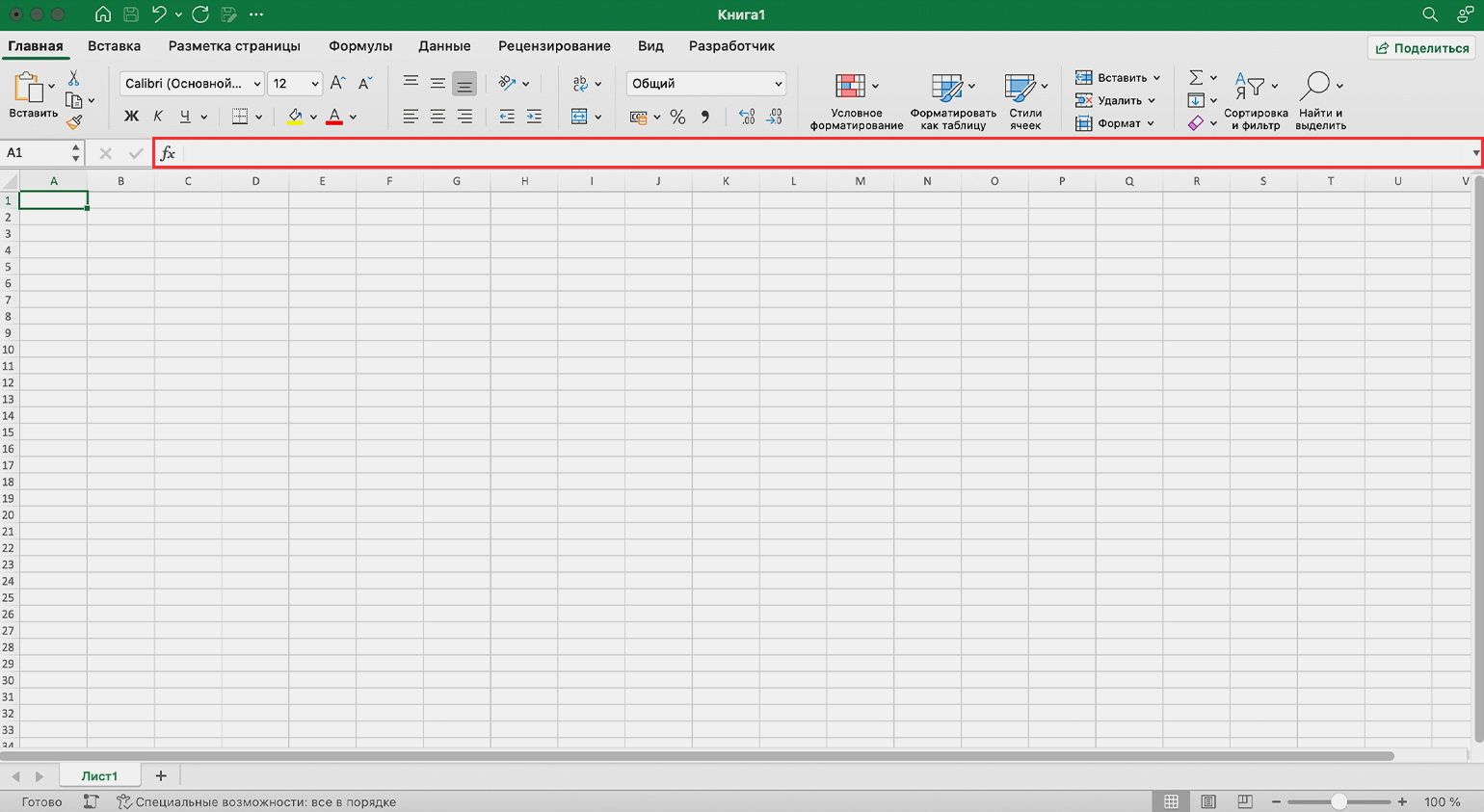Click the Поделиться share button

pyautogui.click(x=1421, y=48)
